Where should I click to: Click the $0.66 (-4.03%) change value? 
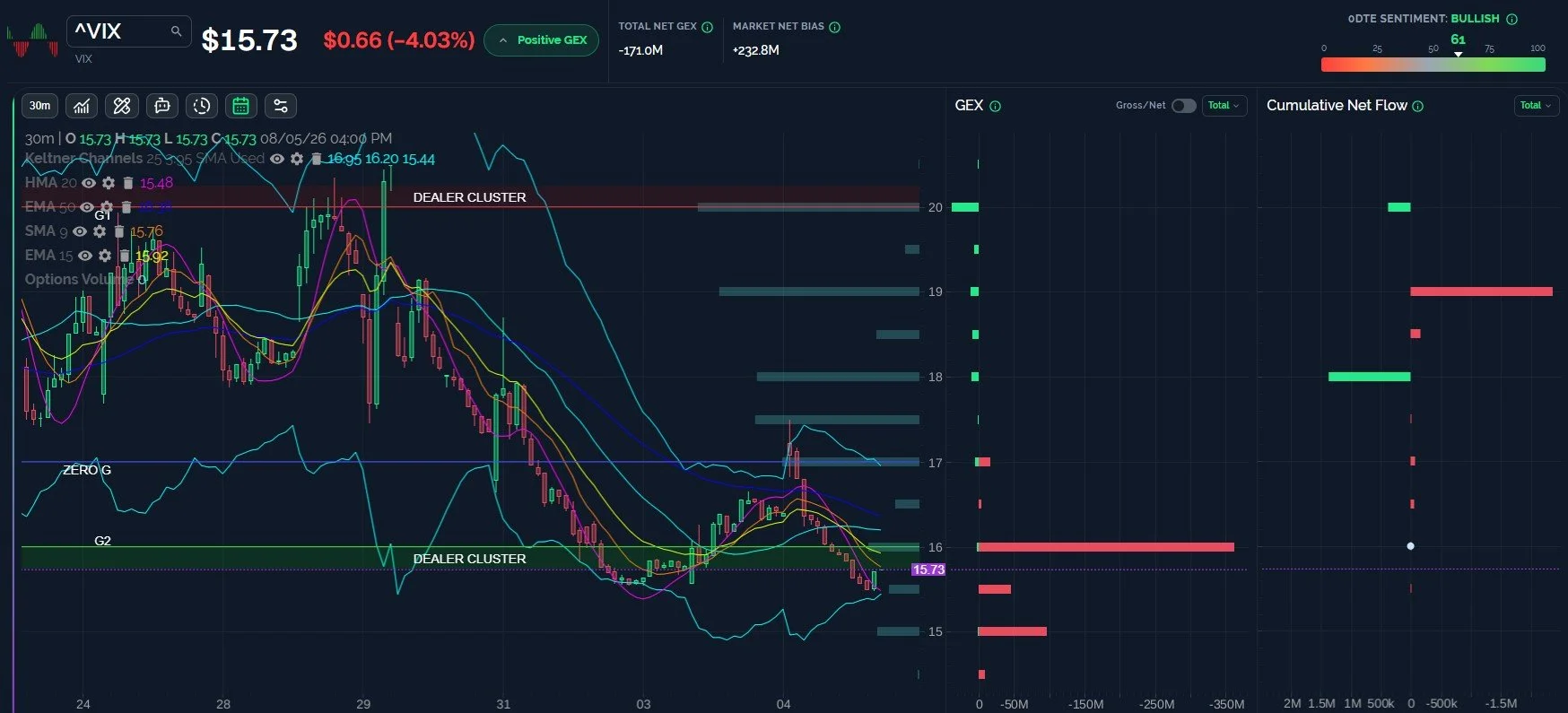(399, 40)
